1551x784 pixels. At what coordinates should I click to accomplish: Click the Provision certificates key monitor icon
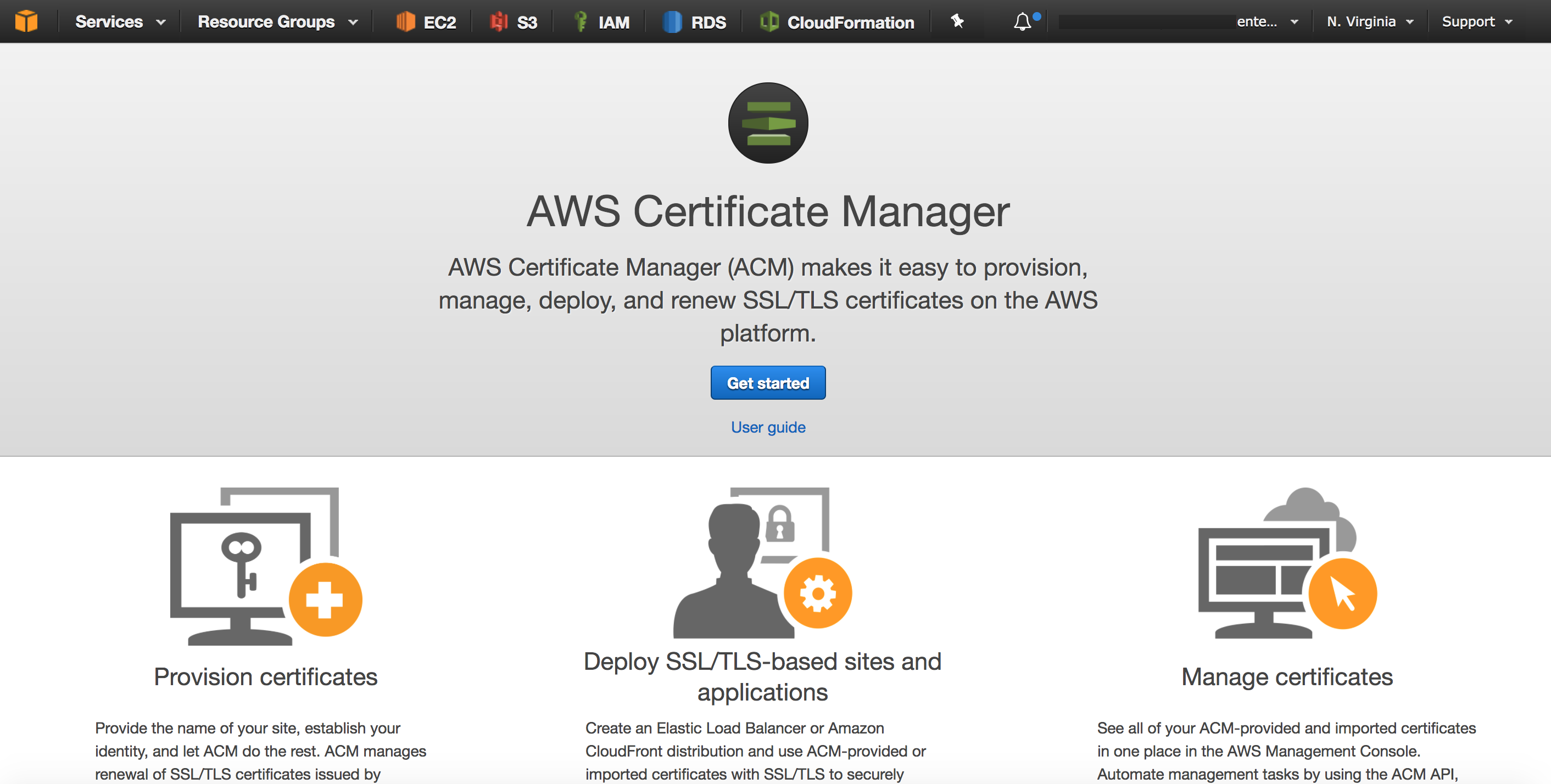coord(265,566)
